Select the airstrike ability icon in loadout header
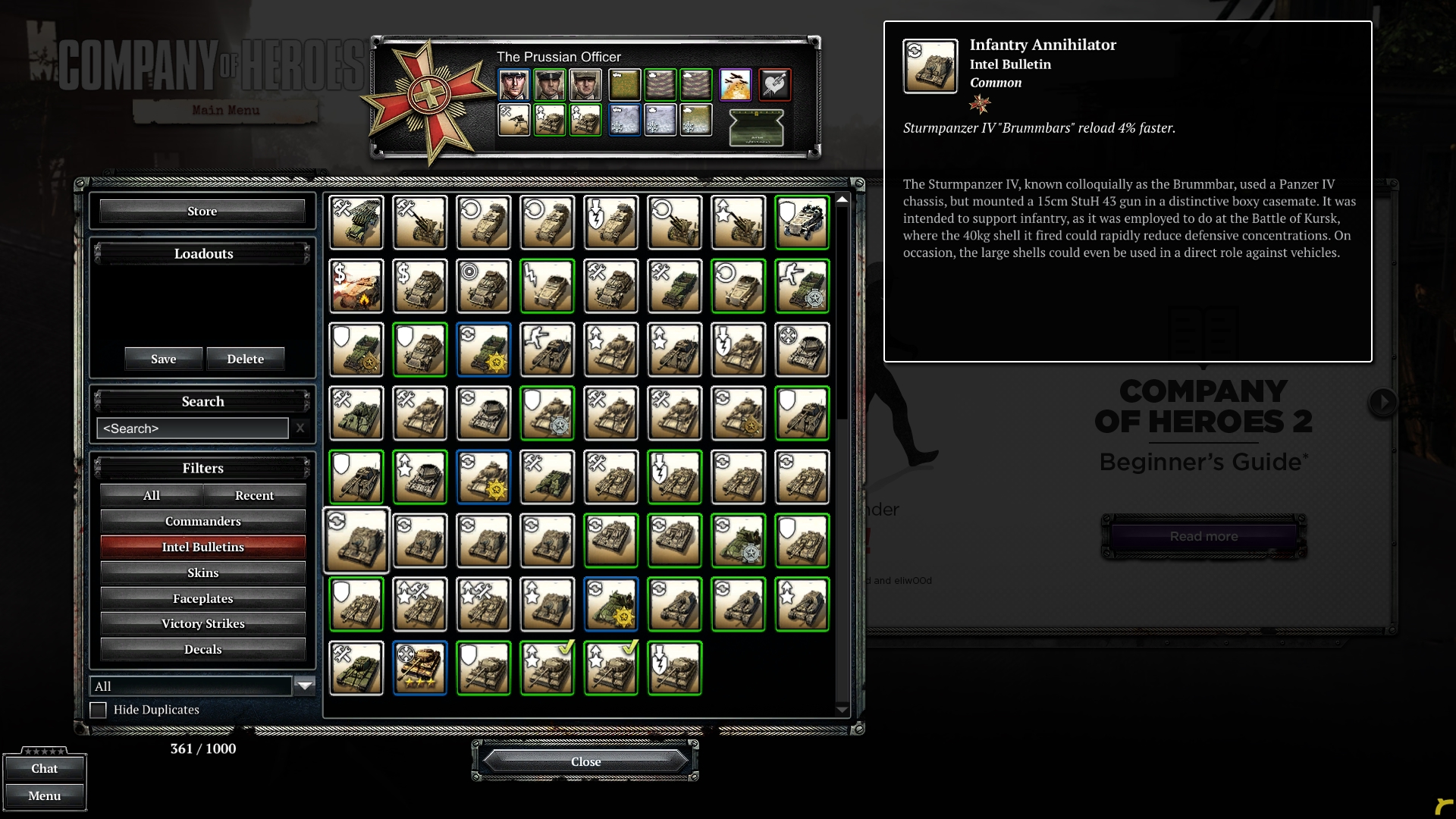 (x=735, y=85)
